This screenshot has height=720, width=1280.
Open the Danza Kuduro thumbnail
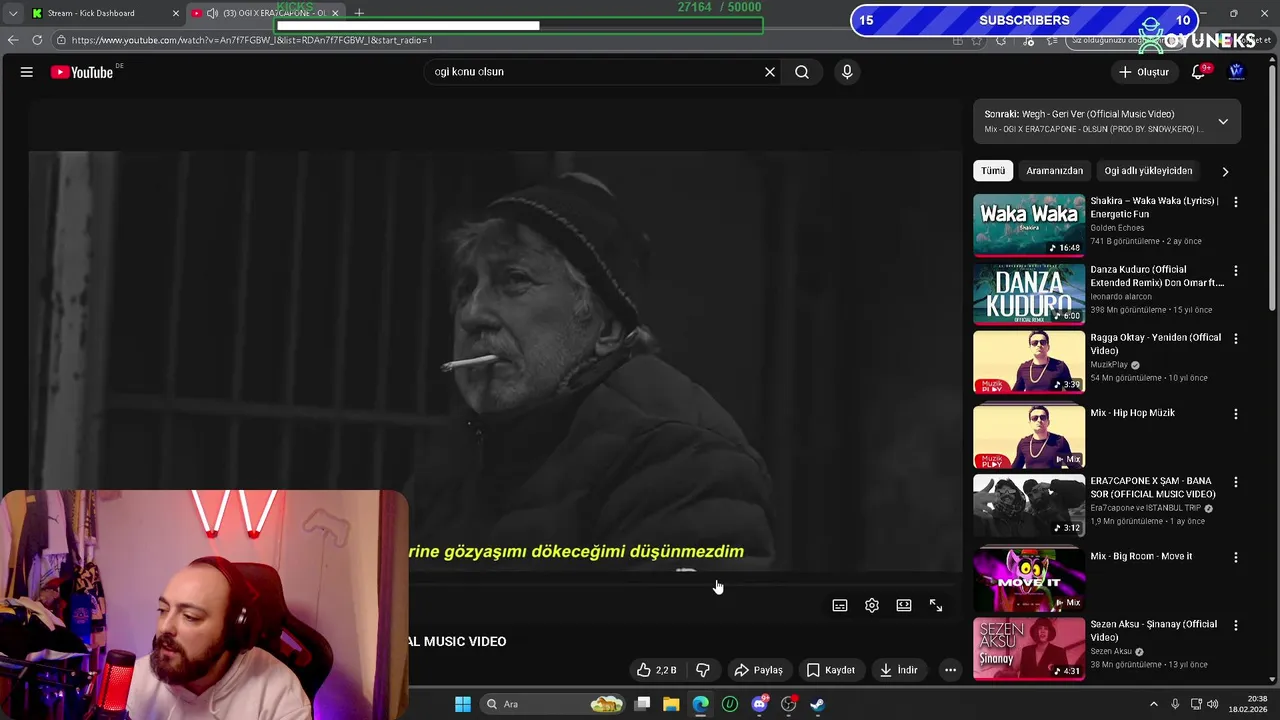tap(1029, 294)
